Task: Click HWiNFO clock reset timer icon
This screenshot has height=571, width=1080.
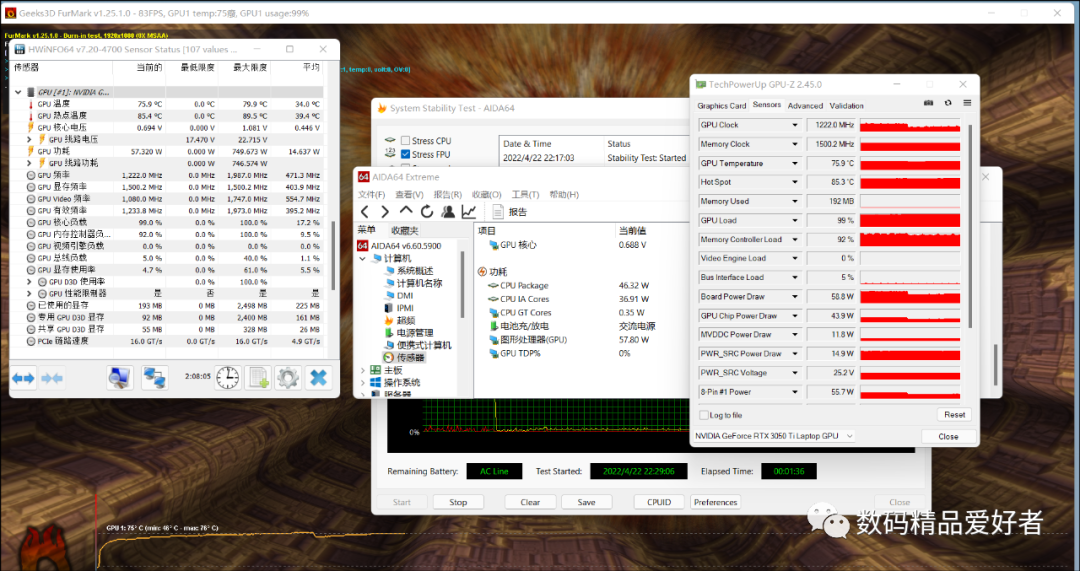Action: 227,377
